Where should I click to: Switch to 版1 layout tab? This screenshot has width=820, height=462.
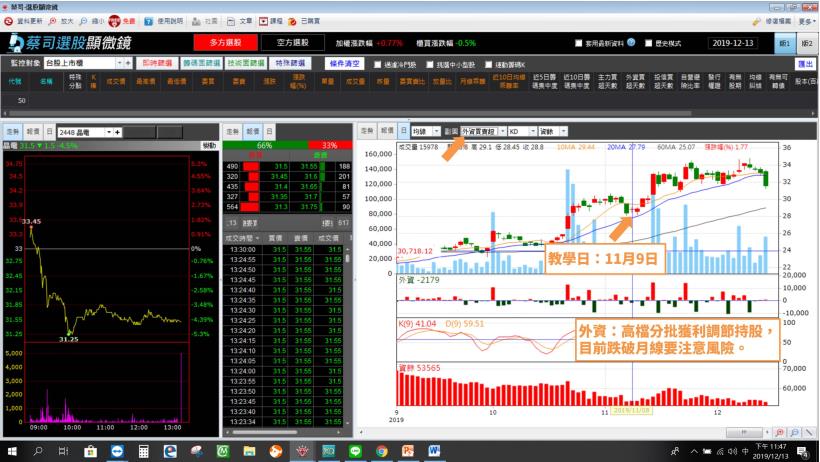pyautogui.click(x=784, y=43)
